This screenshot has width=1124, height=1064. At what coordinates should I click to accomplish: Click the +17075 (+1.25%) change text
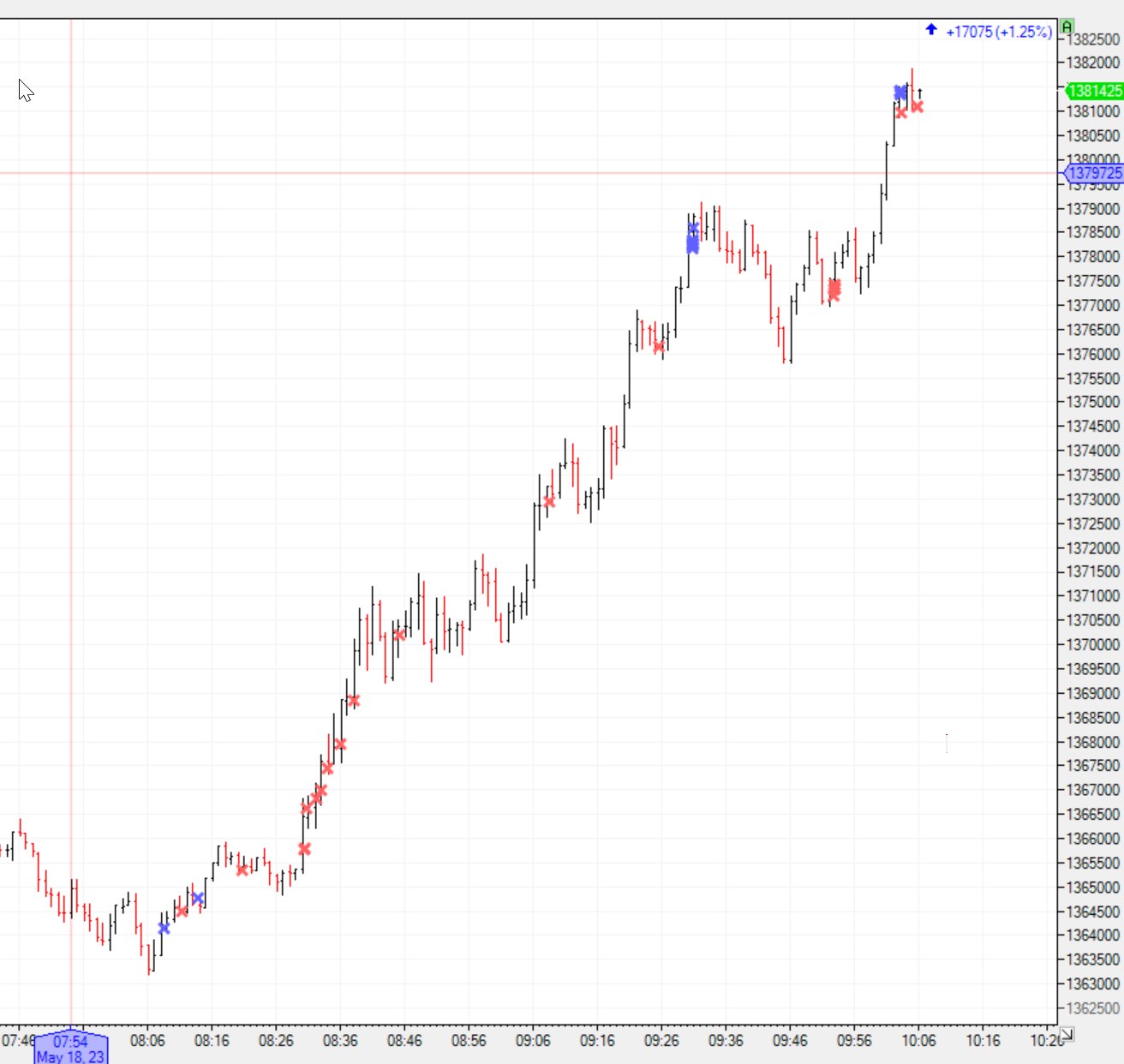coord(998,32)
